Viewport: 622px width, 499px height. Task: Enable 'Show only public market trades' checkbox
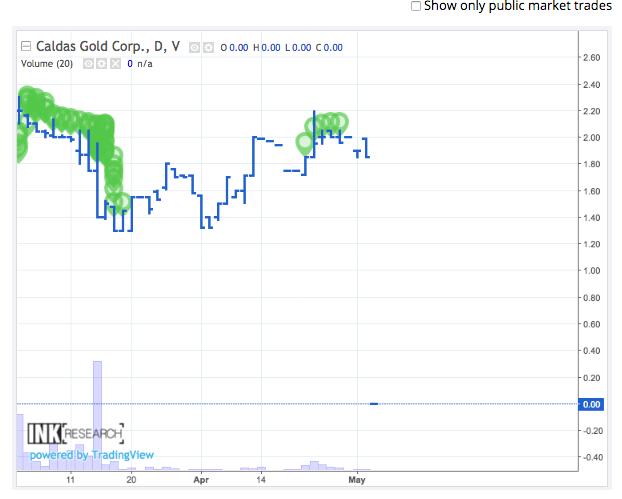pos(416,6)
